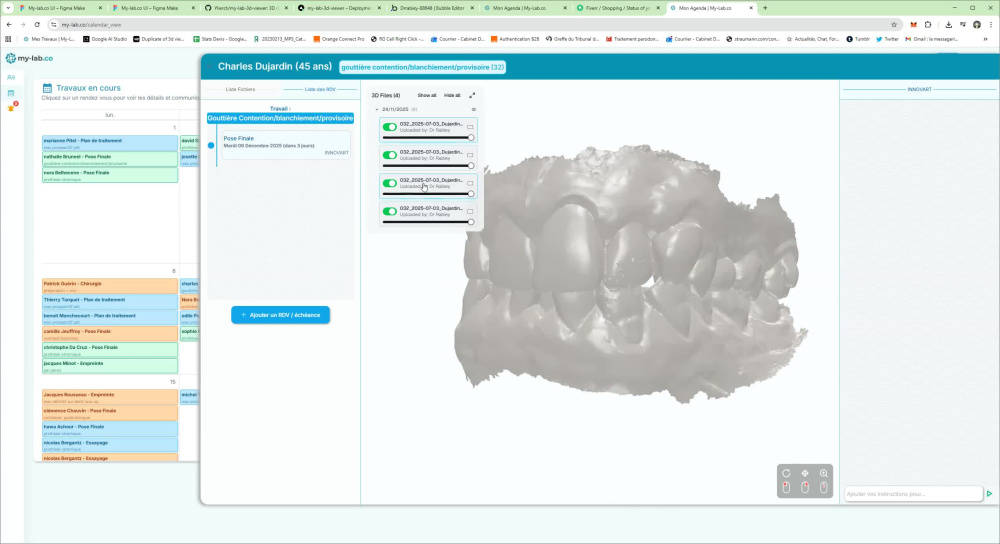Adjust the opacity slider of the fourth 3D file
The height and width of the screenshot is (544, 1000).
pos(428,222)
